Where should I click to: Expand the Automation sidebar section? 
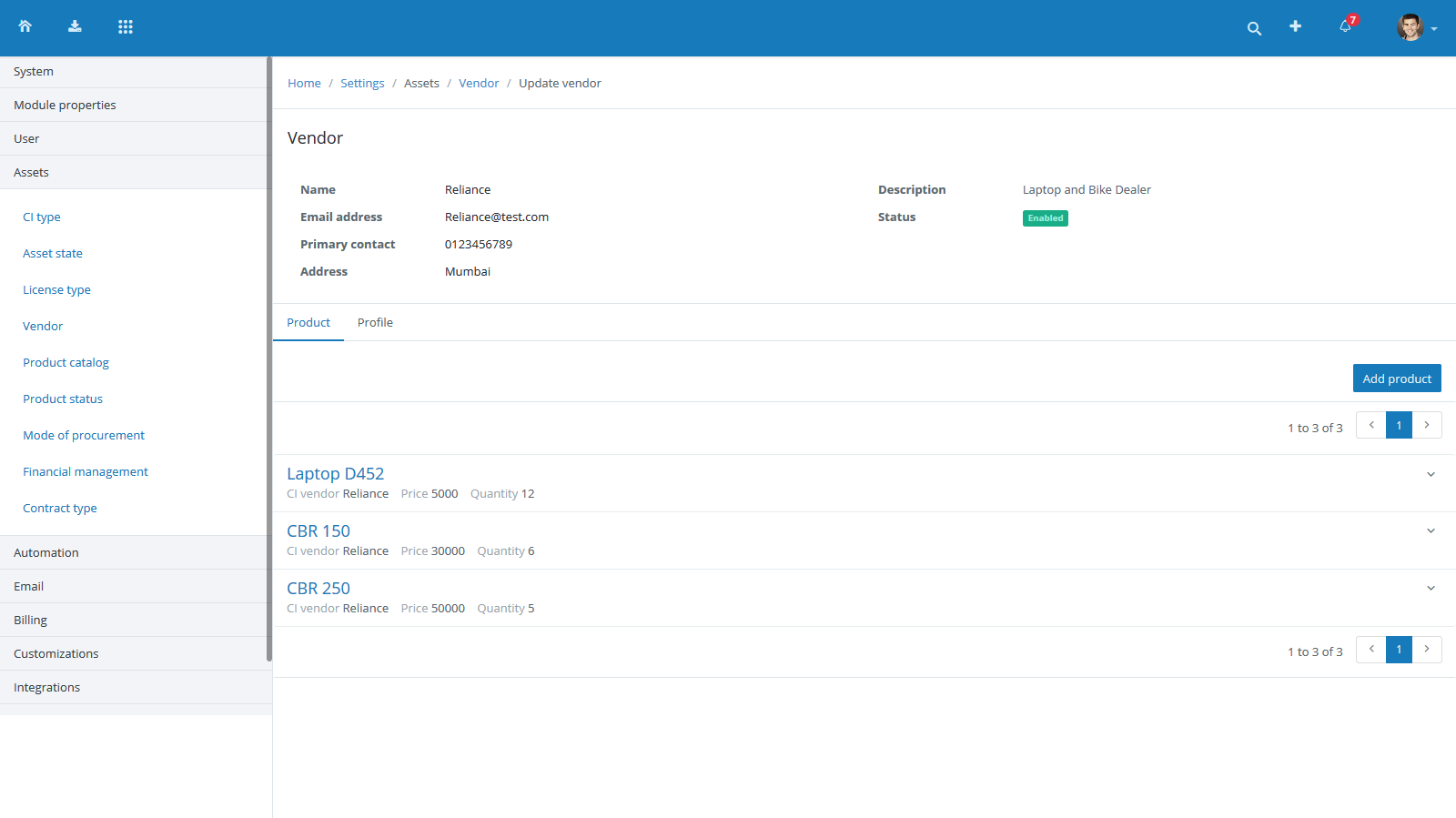46,553
